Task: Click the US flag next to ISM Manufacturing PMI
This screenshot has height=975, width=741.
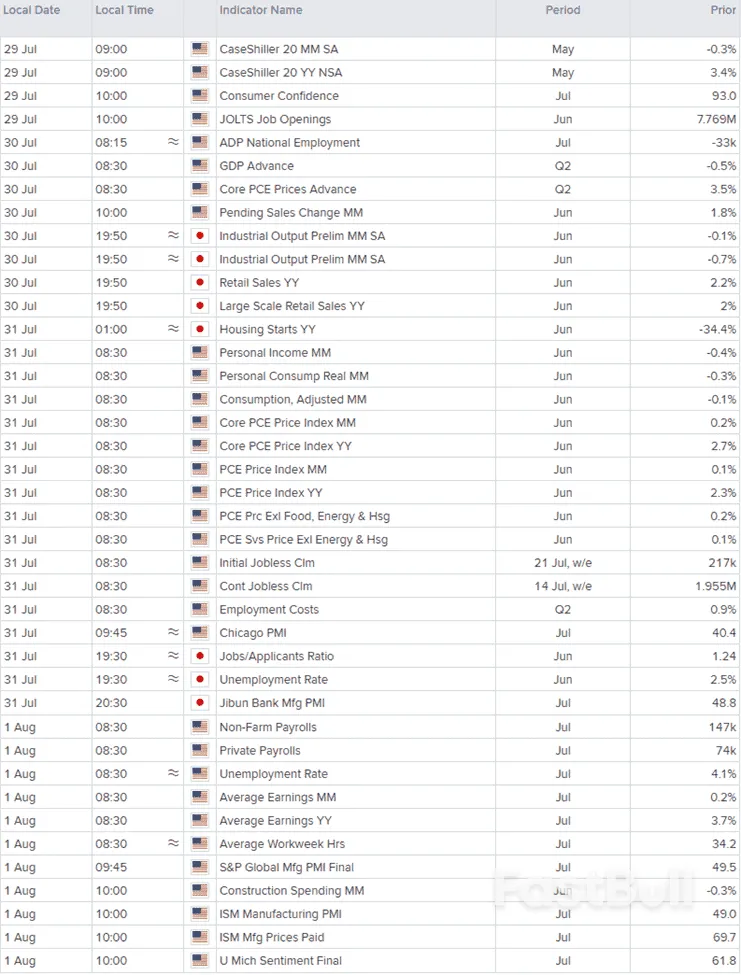Action: (200, 914)
